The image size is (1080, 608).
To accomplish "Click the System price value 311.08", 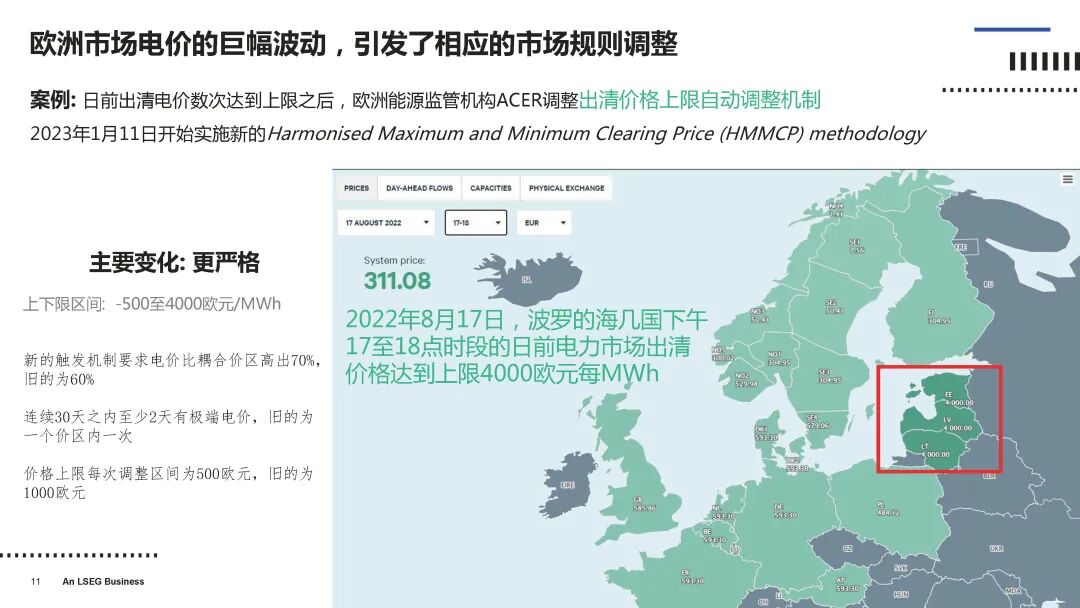I will coord(397,281).
